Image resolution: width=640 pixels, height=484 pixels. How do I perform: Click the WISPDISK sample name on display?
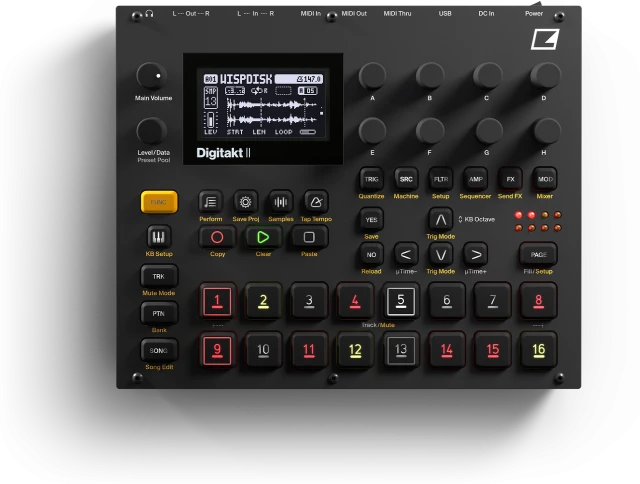(x=246, y=79)
